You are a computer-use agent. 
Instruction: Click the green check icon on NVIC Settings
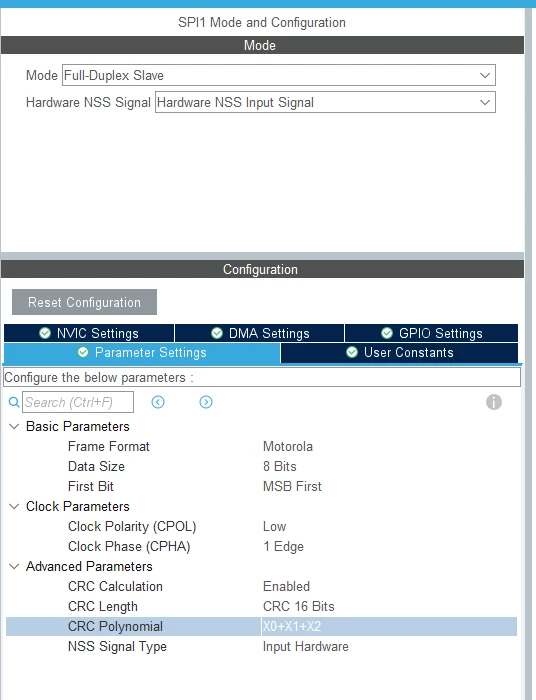(x=45, y=333)
